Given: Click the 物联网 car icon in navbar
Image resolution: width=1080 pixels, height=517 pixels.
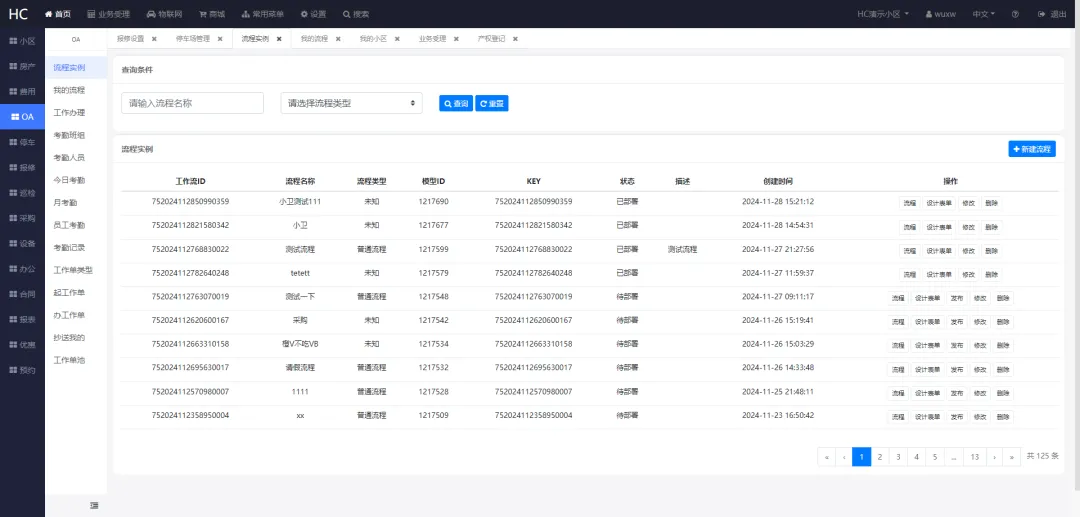Looking at the screenshot, I should pyautogui.click(x=150, y=14).
